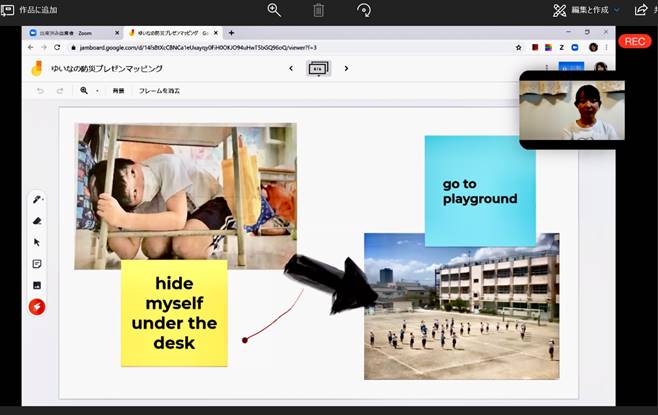Image resolution: width=658 pixels, height=415 pixels.
Task: Expand the frame bar between arrows
Action: pos(318,69)
